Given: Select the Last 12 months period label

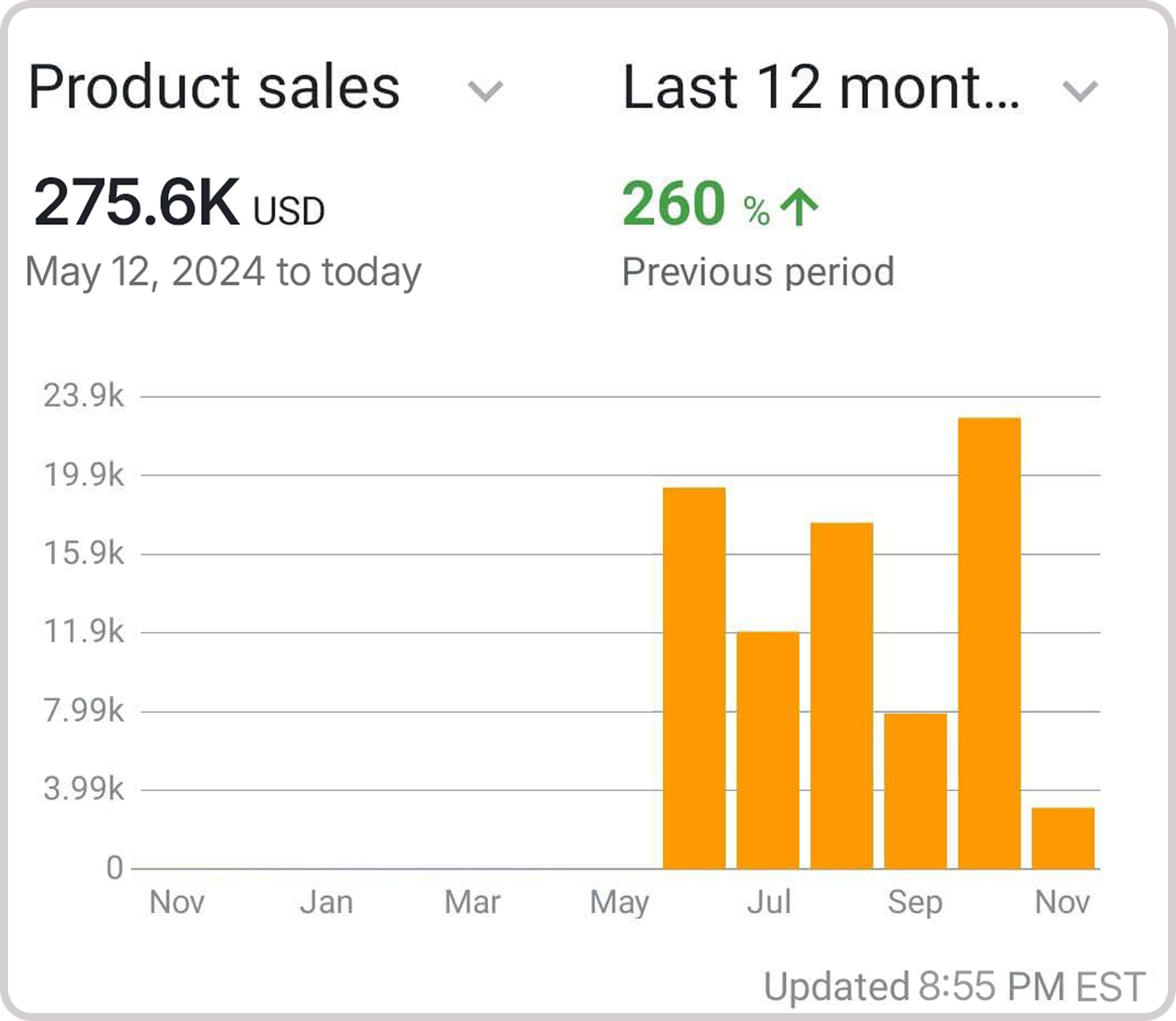Looking at the screenshot, I should (x=820, y=87).
